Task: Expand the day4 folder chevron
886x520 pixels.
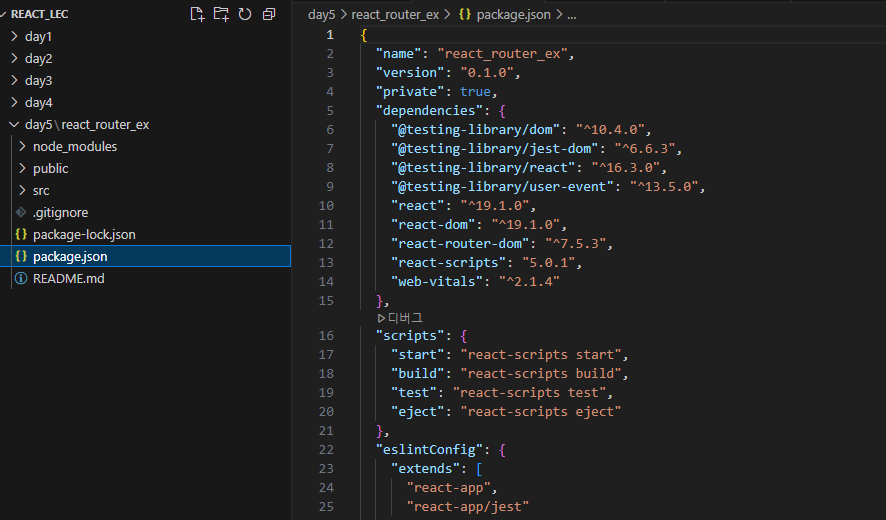Action: point(15,102)
